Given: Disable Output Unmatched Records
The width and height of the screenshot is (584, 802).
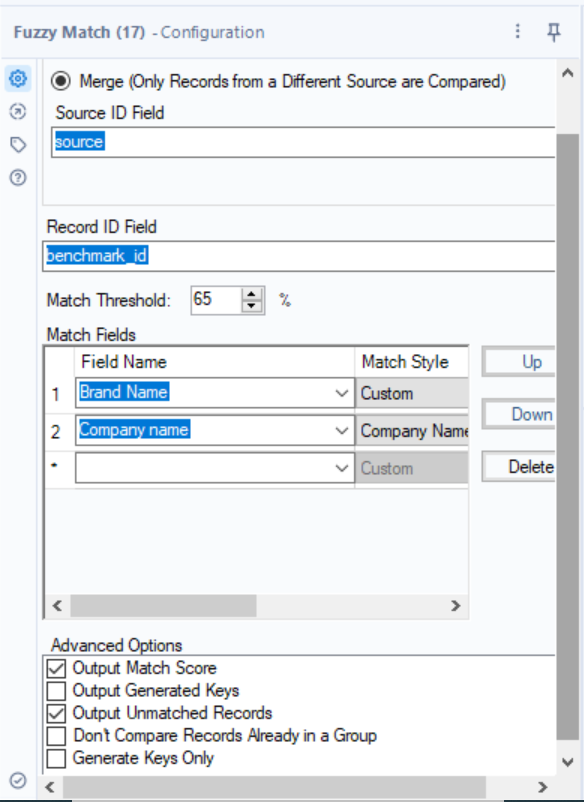Looking at the screenshot, I should [x=57, y=712].
